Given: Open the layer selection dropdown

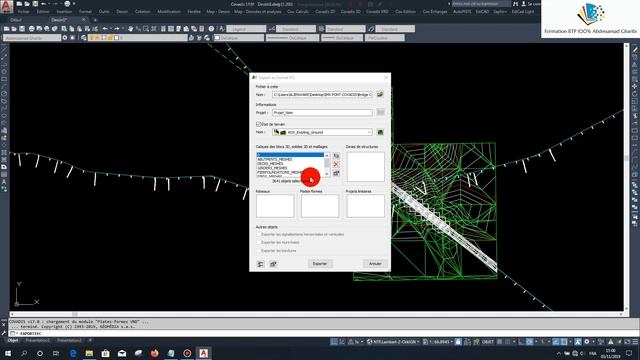Looking at the screenshot, I should [x=138, y=38].
